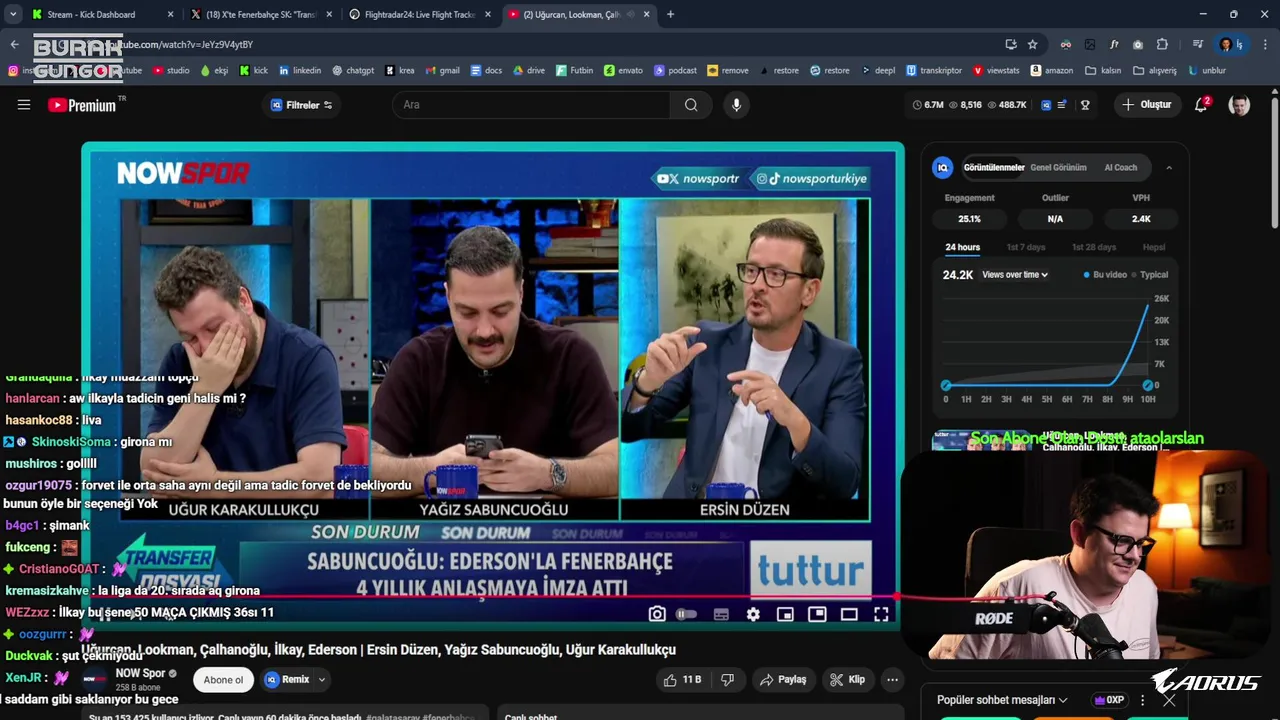The height and width of the screenshot is (720, 1280).
Task: Click the 0XP chat points badge
Action: pyautogui.click(x=1109, y=700)
